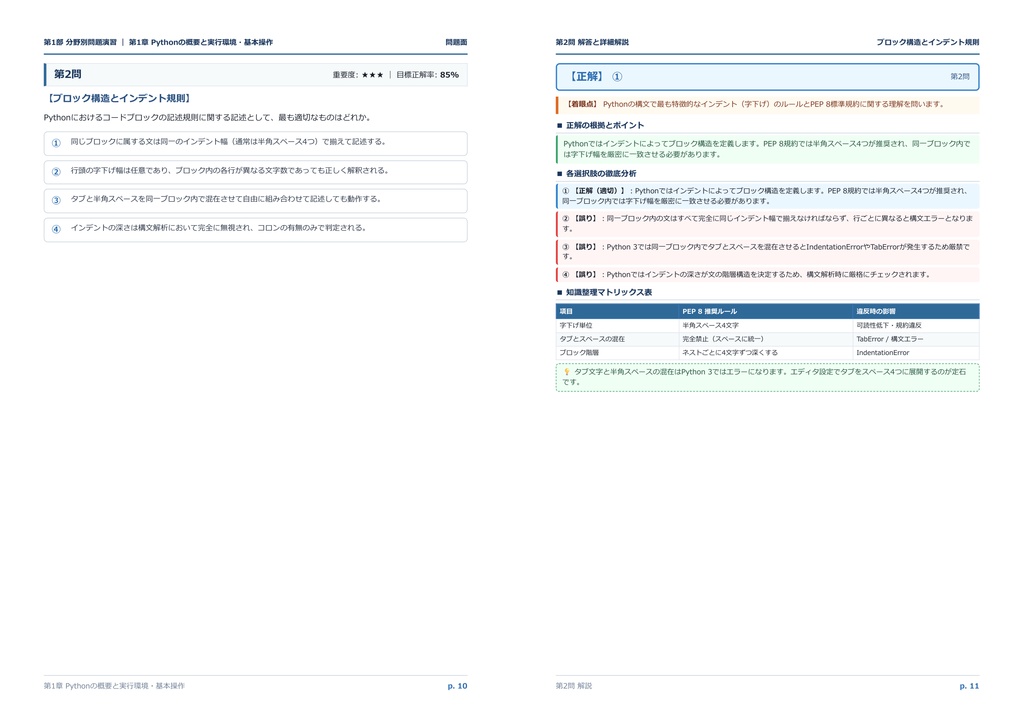The height and width of the screenshot is (724, 1024).
Task: Click the p. 11 page number
Action: coord(969,686)
